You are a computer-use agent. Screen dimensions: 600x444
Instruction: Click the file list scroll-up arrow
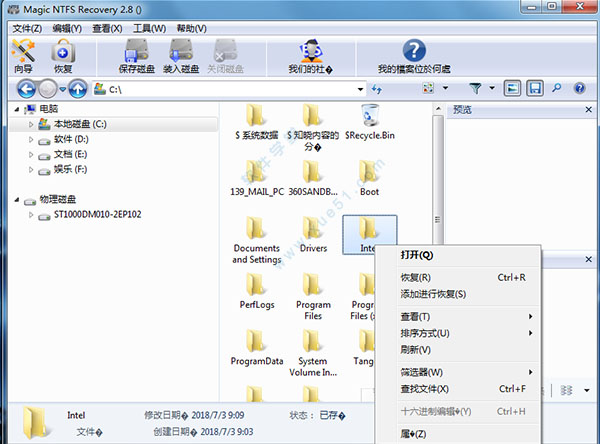tap(438, 109)
